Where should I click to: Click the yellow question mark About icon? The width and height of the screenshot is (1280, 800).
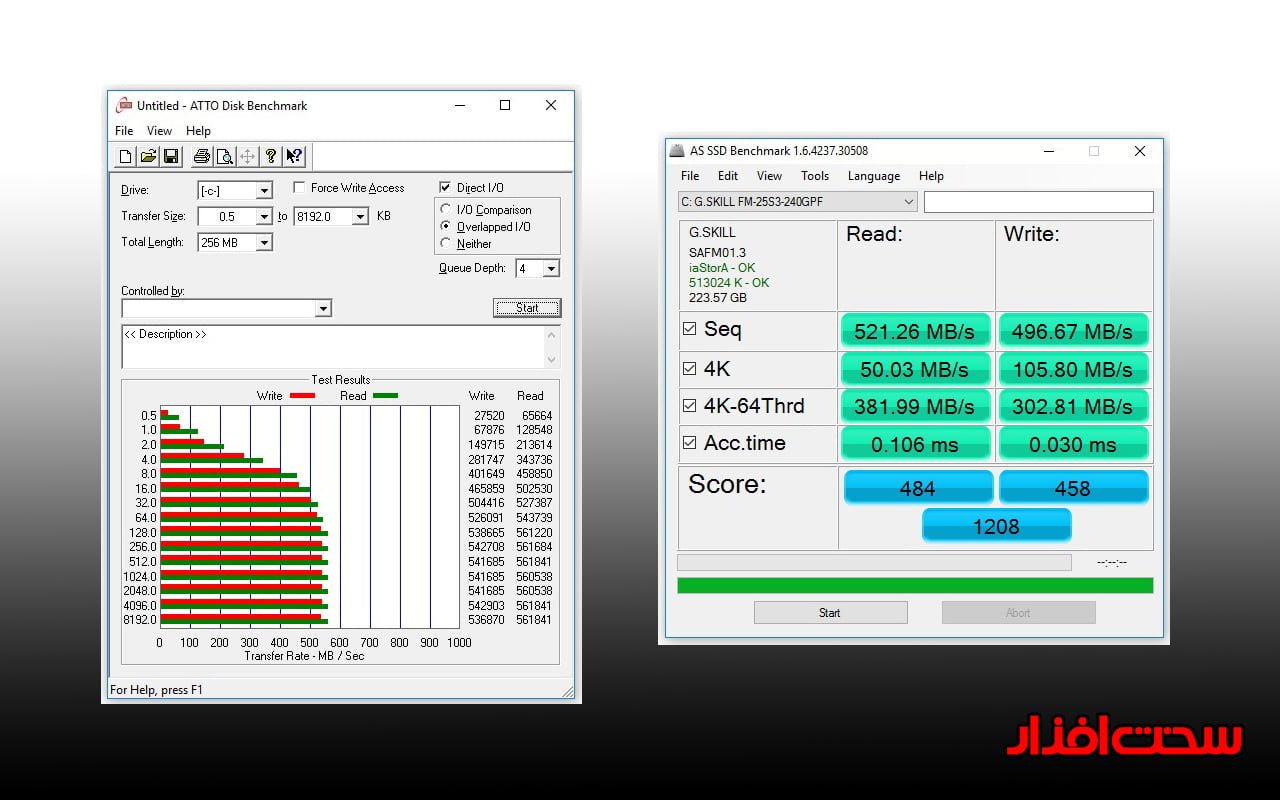pos(270,156)
